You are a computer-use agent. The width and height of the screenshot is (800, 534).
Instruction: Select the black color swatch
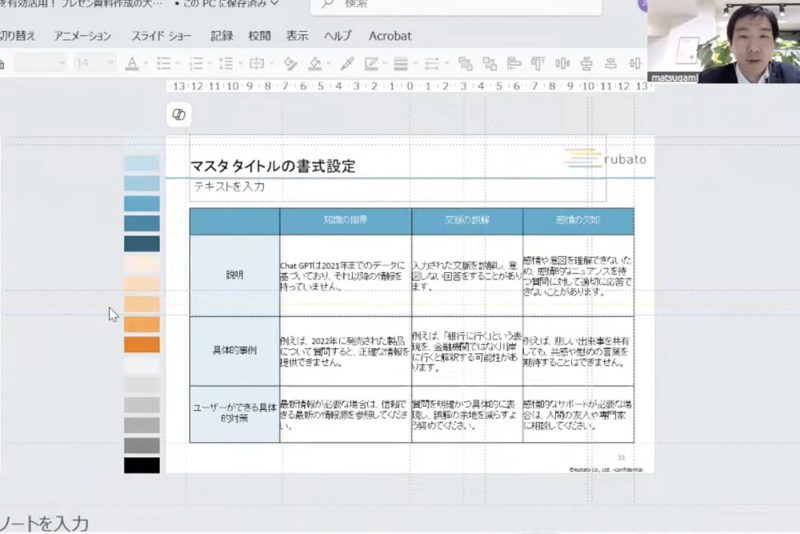pyautogui.click(x=141, y=465)
